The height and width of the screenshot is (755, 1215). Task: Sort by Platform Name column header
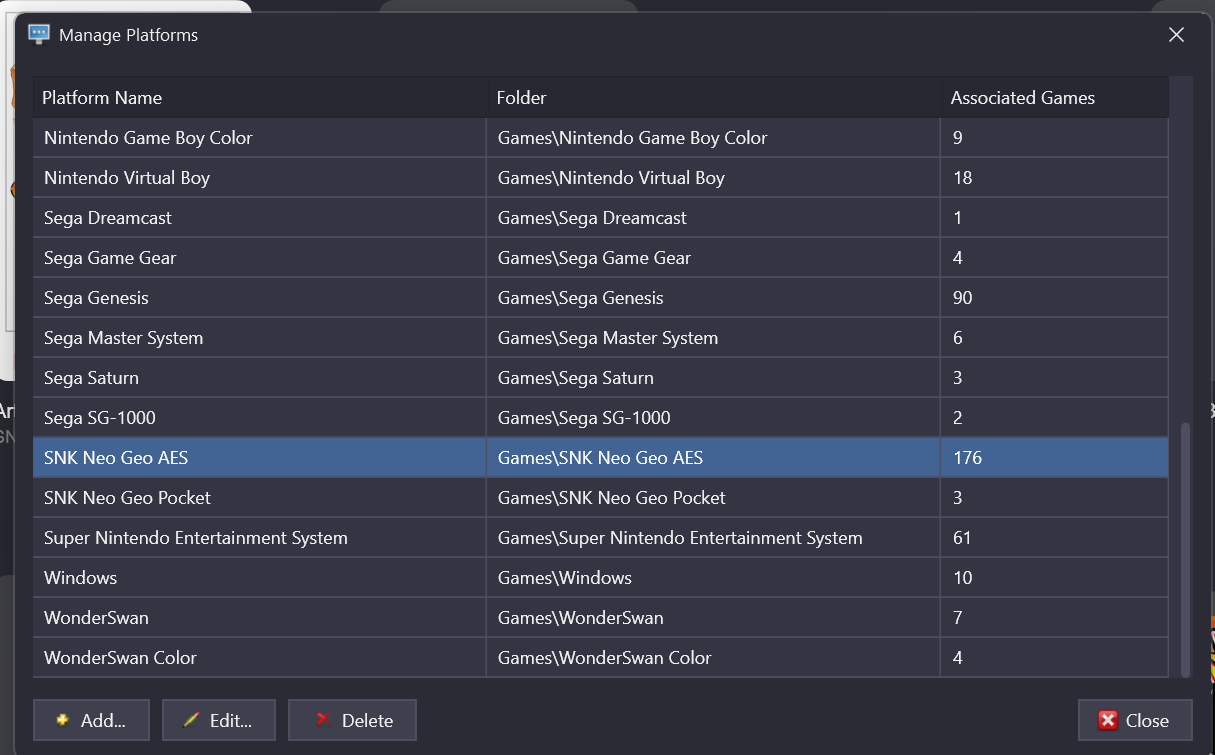tap(260, 98)
